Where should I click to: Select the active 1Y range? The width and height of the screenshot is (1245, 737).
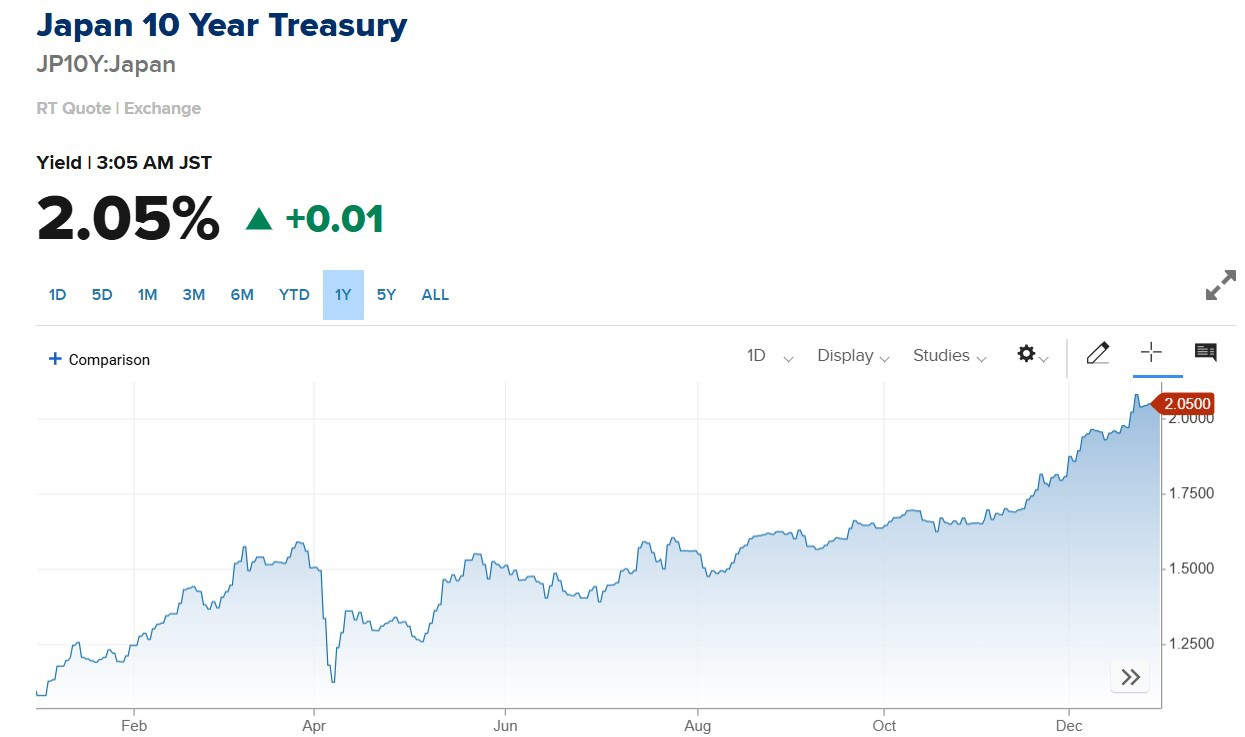[343, 295]
